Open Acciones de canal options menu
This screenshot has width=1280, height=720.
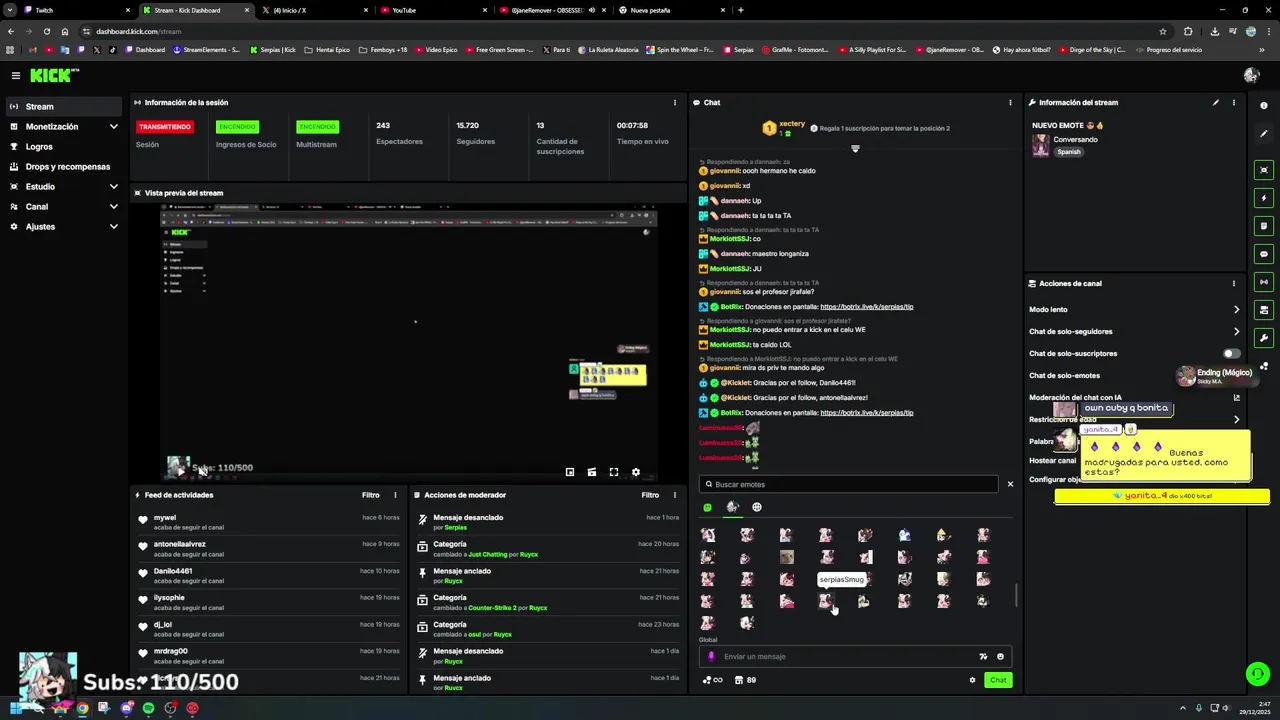point(1234,283)
